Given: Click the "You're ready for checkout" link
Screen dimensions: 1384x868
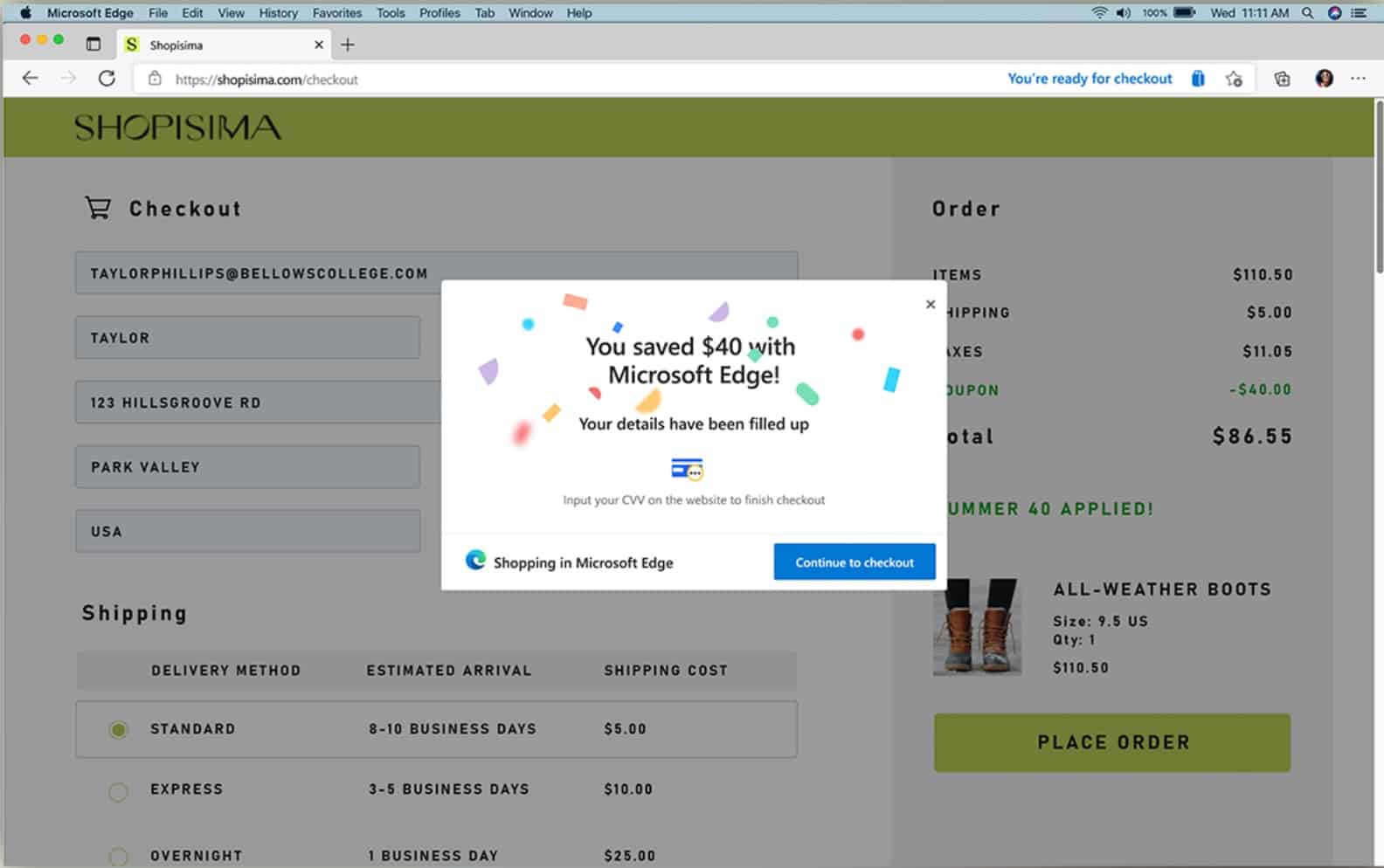Looking at the screenshot, I should tap(1090, 79).
